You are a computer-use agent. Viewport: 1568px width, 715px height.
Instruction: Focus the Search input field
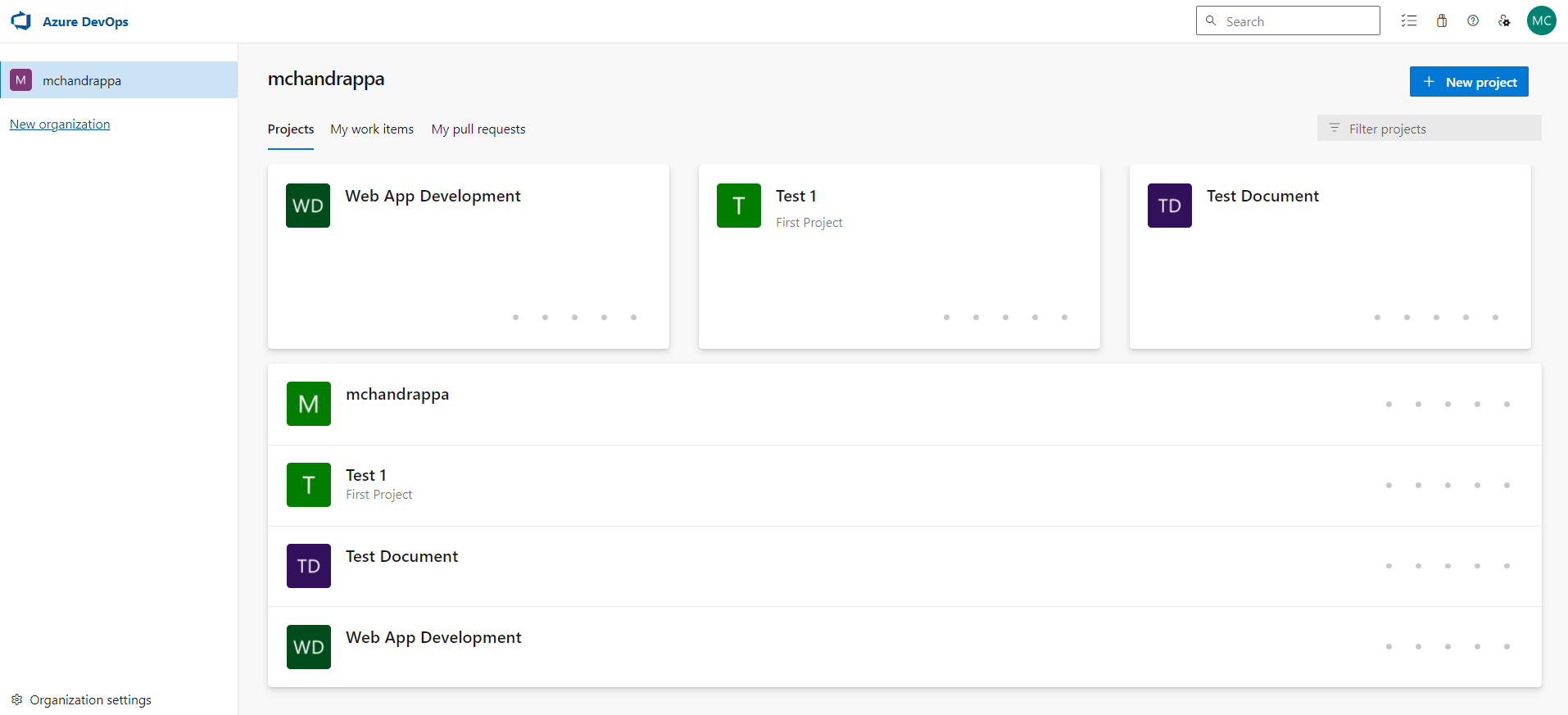(x=1288, y=21)
